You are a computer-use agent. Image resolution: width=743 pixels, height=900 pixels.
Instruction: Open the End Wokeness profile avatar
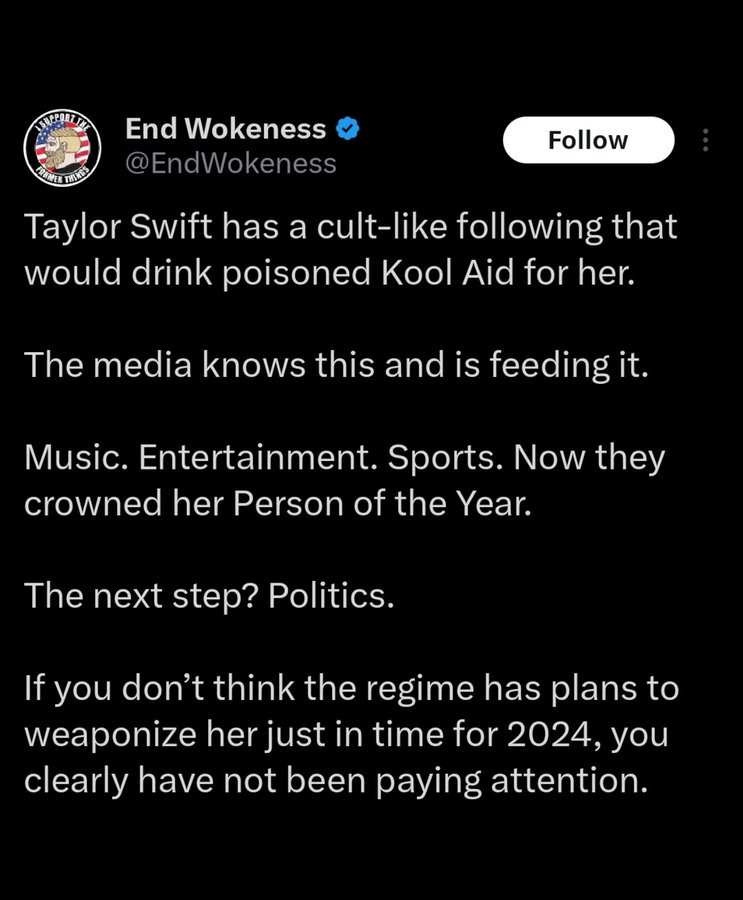pyautogui.click(x=63, y=149)
